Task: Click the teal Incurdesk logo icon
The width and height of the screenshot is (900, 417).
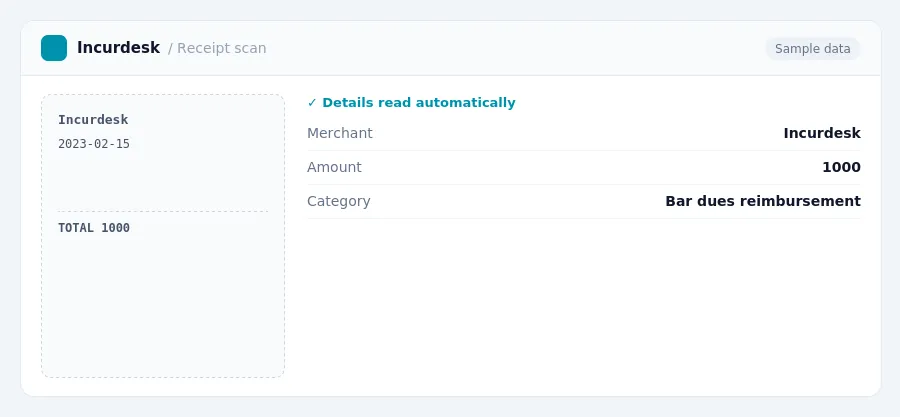Action: pos(54,48)
